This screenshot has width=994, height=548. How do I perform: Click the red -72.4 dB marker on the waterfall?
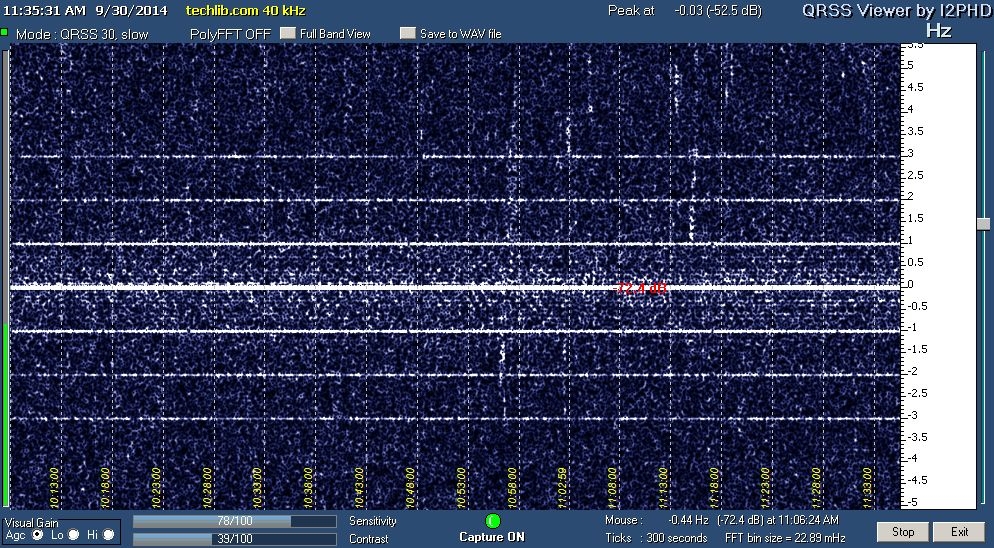pyautogui.click(x=641, y=289)
